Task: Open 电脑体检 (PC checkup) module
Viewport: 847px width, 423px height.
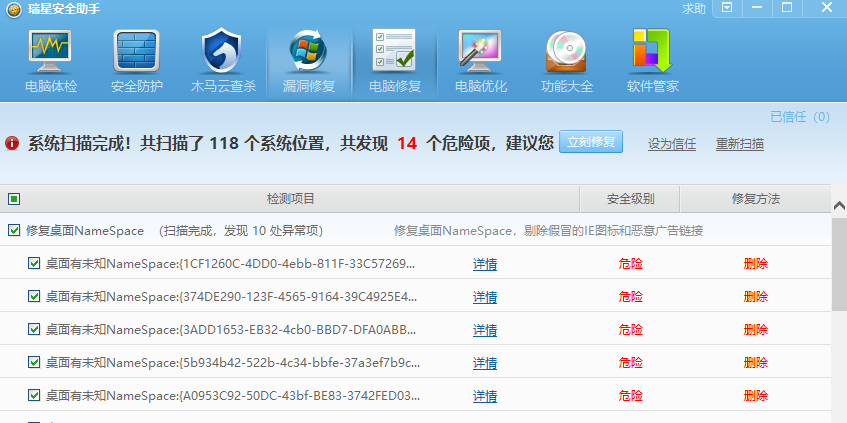Action: tap(50, 61)
